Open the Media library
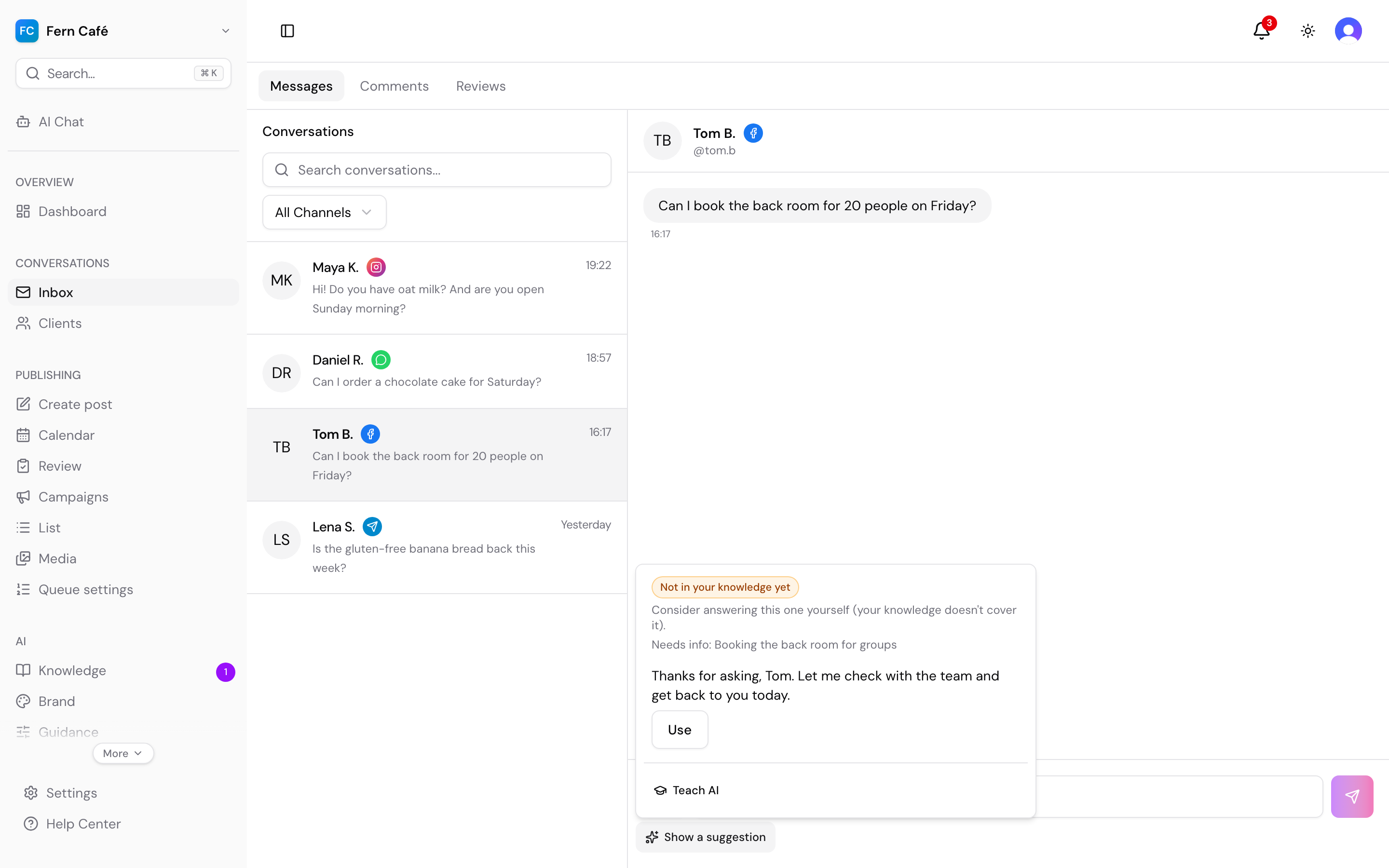Viewport: 1389px width, 868px height. tap(123, 558)
